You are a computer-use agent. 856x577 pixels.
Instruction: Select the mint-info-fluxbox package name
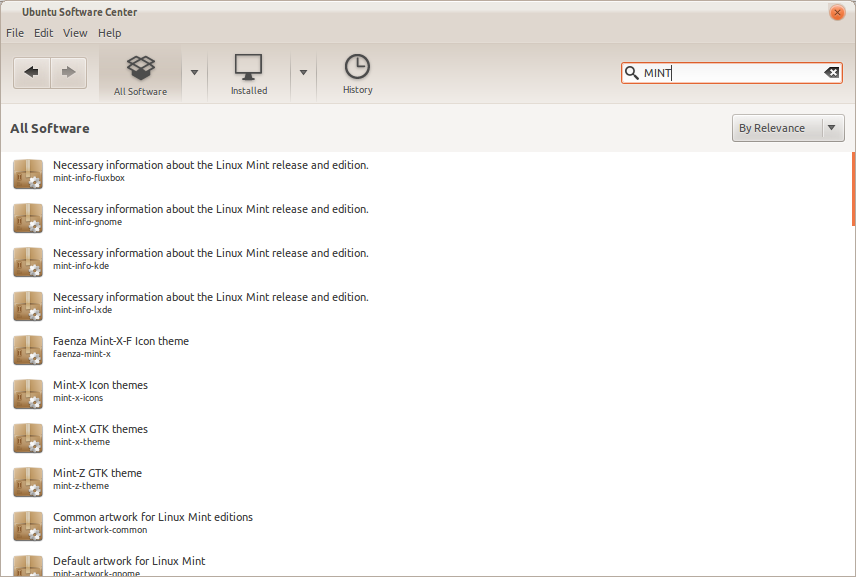[x=89, y=178]
